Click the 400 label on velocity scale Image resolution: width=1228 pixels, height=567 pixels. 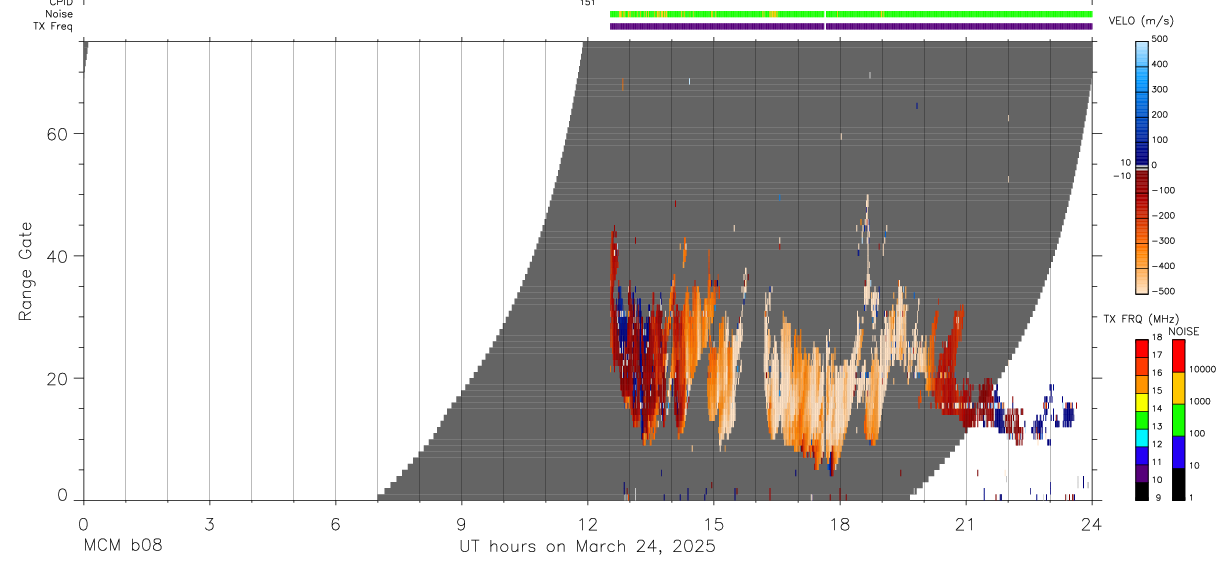(1161, 64)
